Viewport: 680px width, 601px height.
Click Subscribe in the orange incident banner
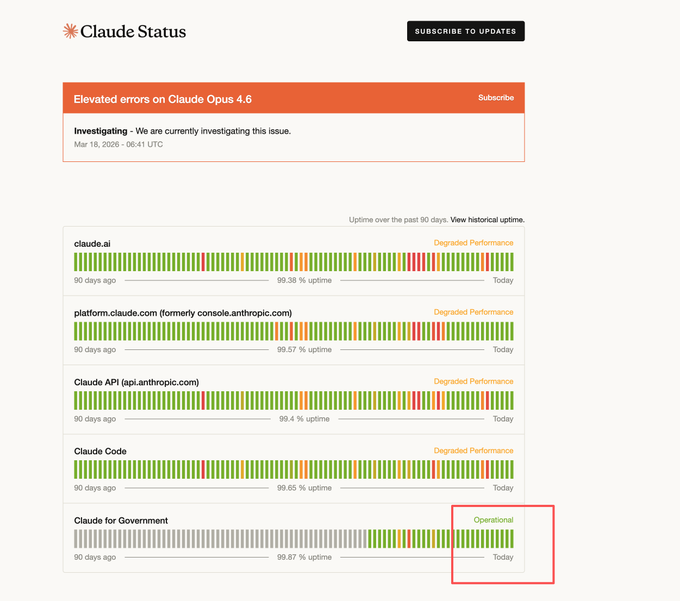[x=495, y=98]
